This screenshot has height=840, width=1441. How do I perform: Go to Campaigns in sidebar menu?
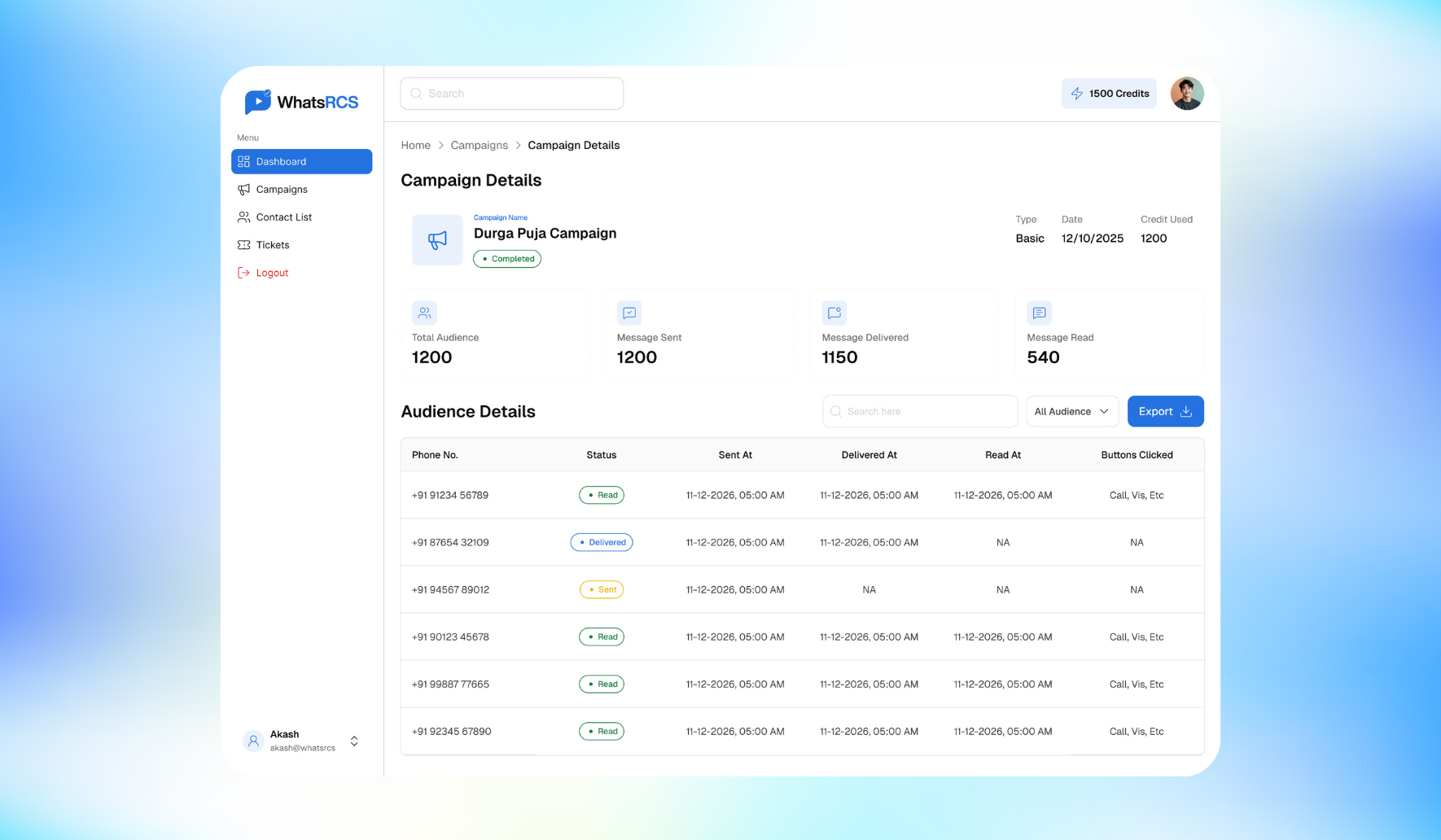click(x=302, y=189)
